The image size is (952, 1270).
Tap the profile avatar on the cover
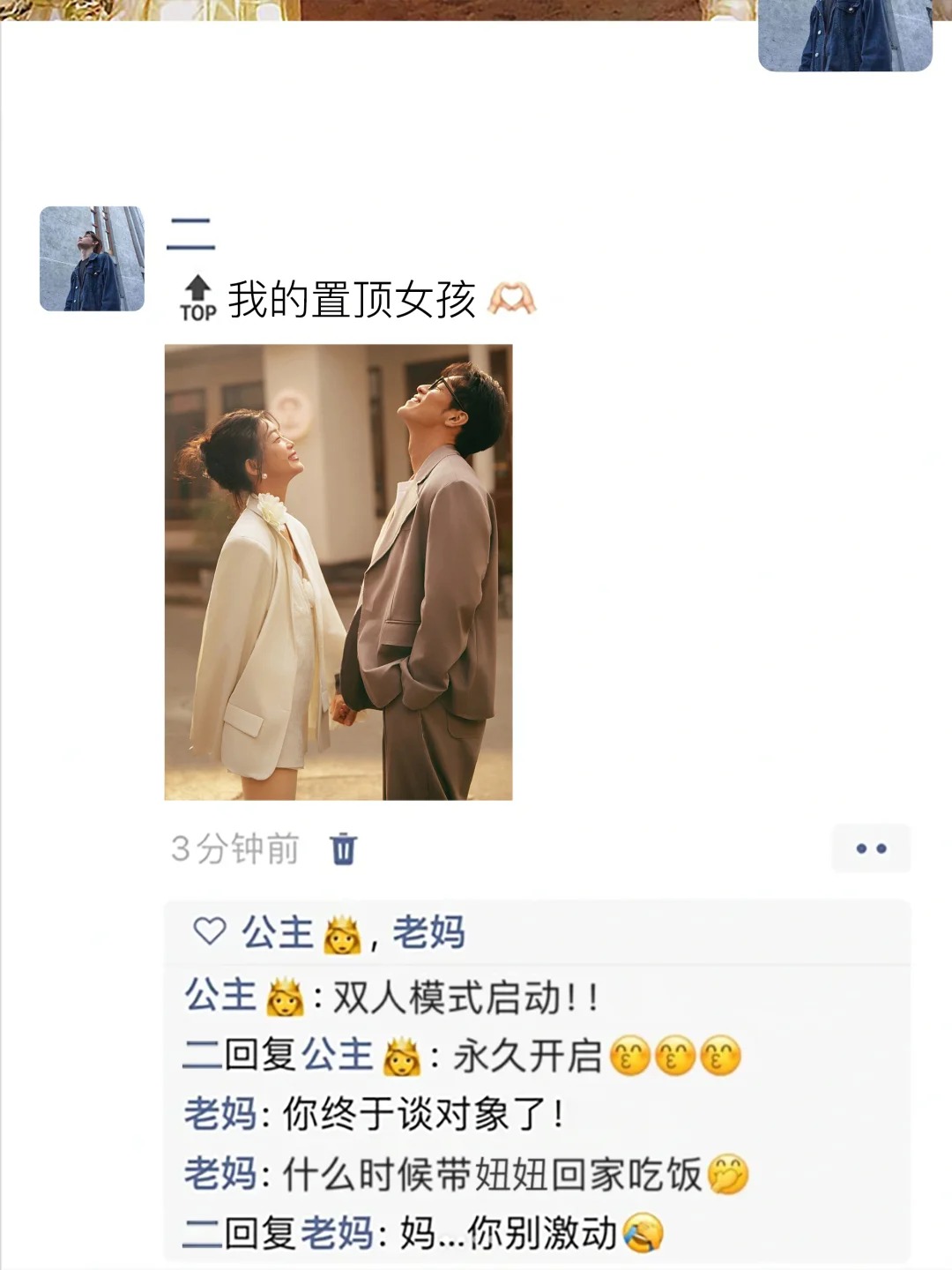click(845, 35)
